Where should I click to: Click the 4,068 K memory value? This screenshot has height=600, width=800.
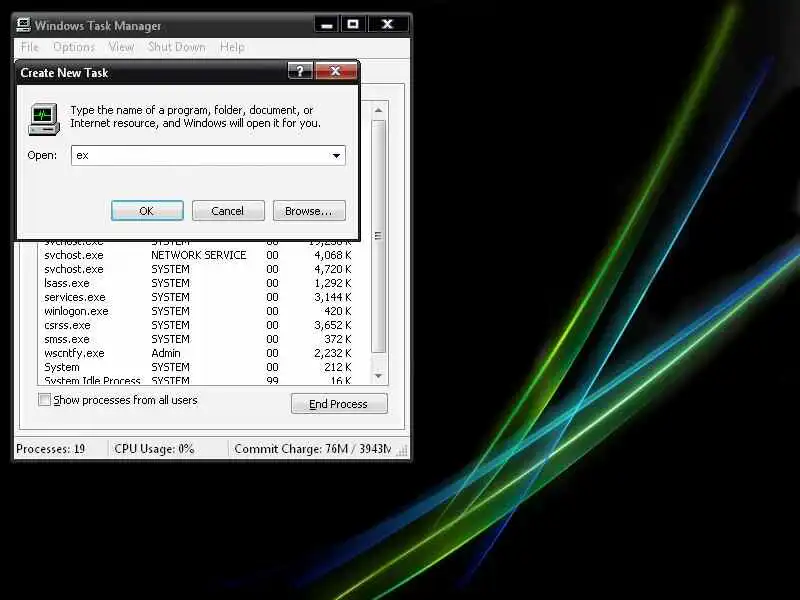(333, 255)
